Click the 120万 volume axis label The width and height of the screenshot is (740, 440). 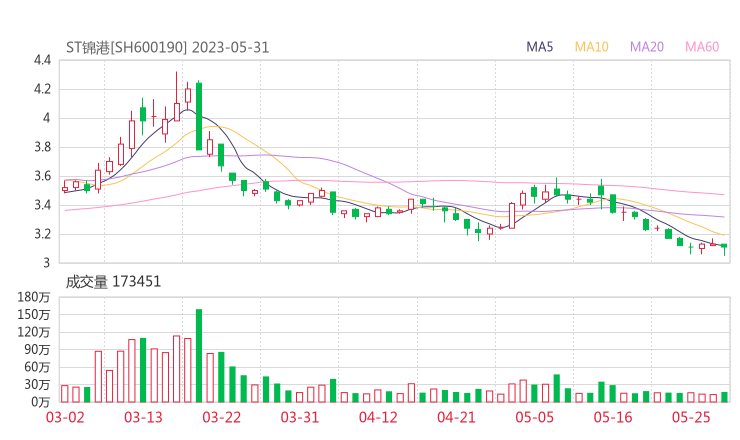pos(34,332)
